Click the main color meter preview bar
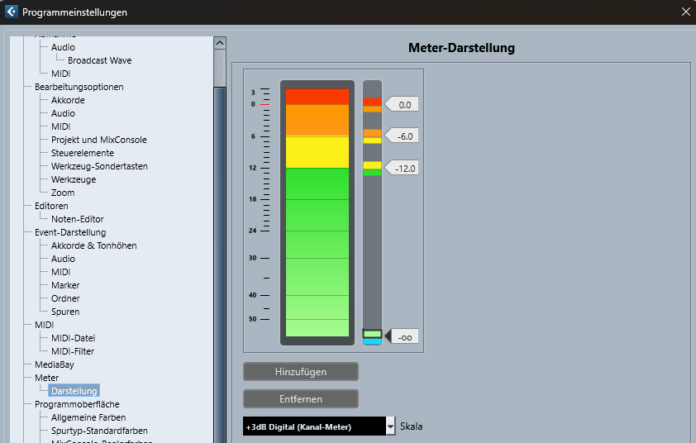The image size is (696, 443). (x=317, y=213)
